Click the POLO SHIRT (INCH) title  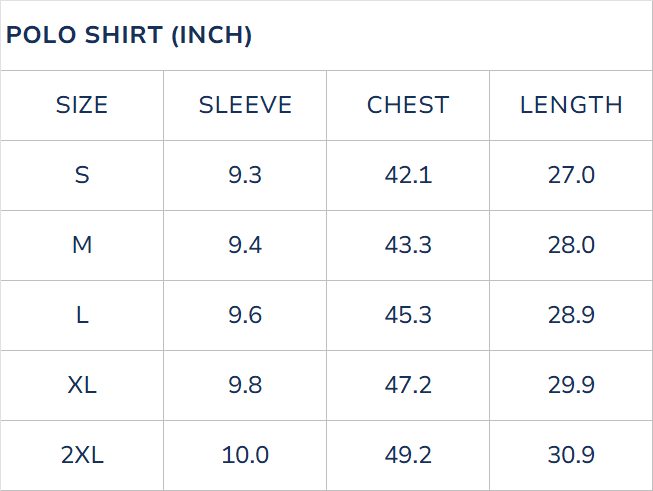click(x=129, y=36)
